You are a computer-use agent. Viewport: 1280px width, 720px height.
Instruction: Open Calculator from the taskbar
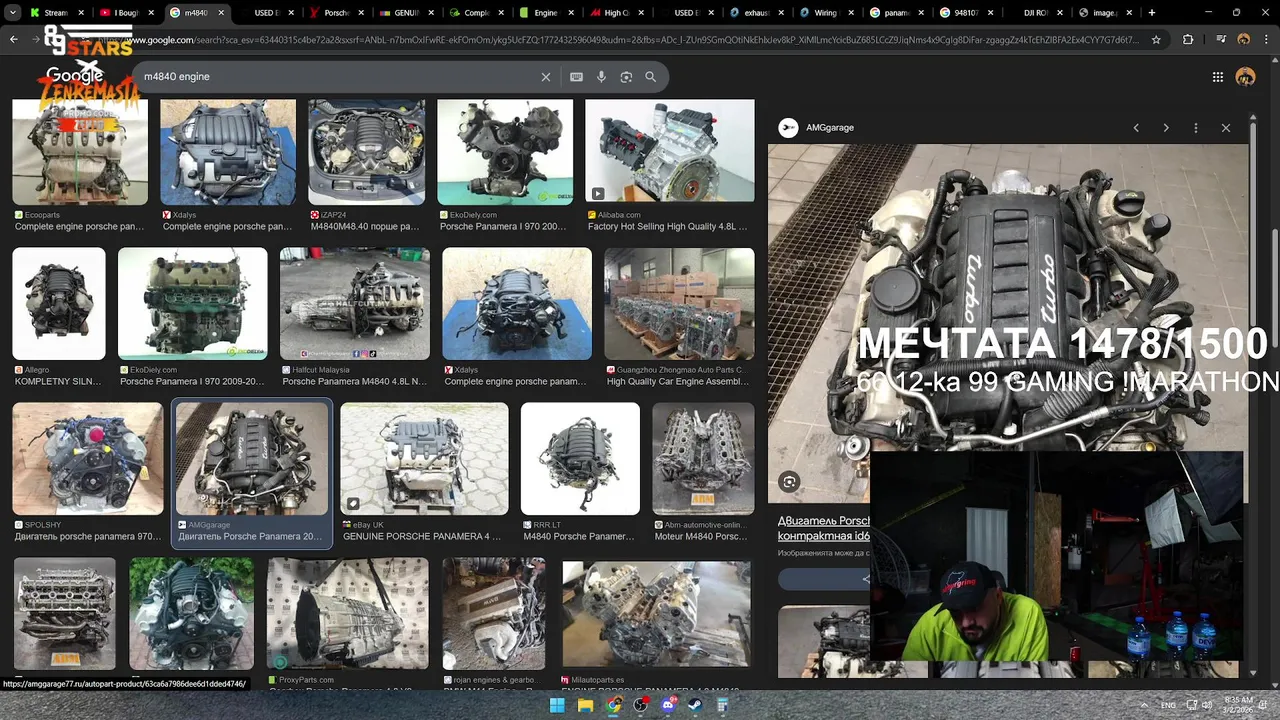722,706
